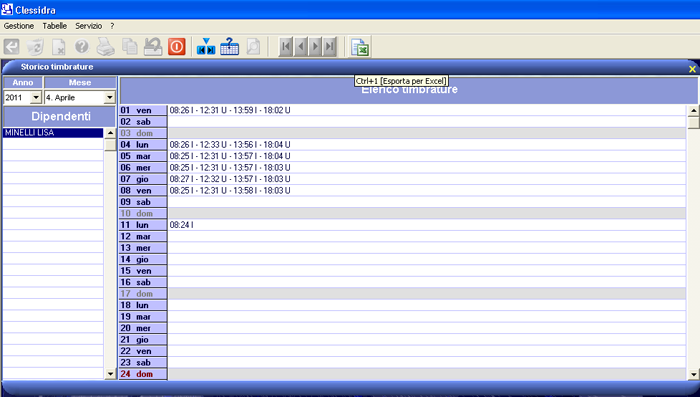Image resolution: width=700 pixels, height=397 pixels.
Task: Click the calendar with question mark icon
Action: pyautogui.click(x=229, y=46)
